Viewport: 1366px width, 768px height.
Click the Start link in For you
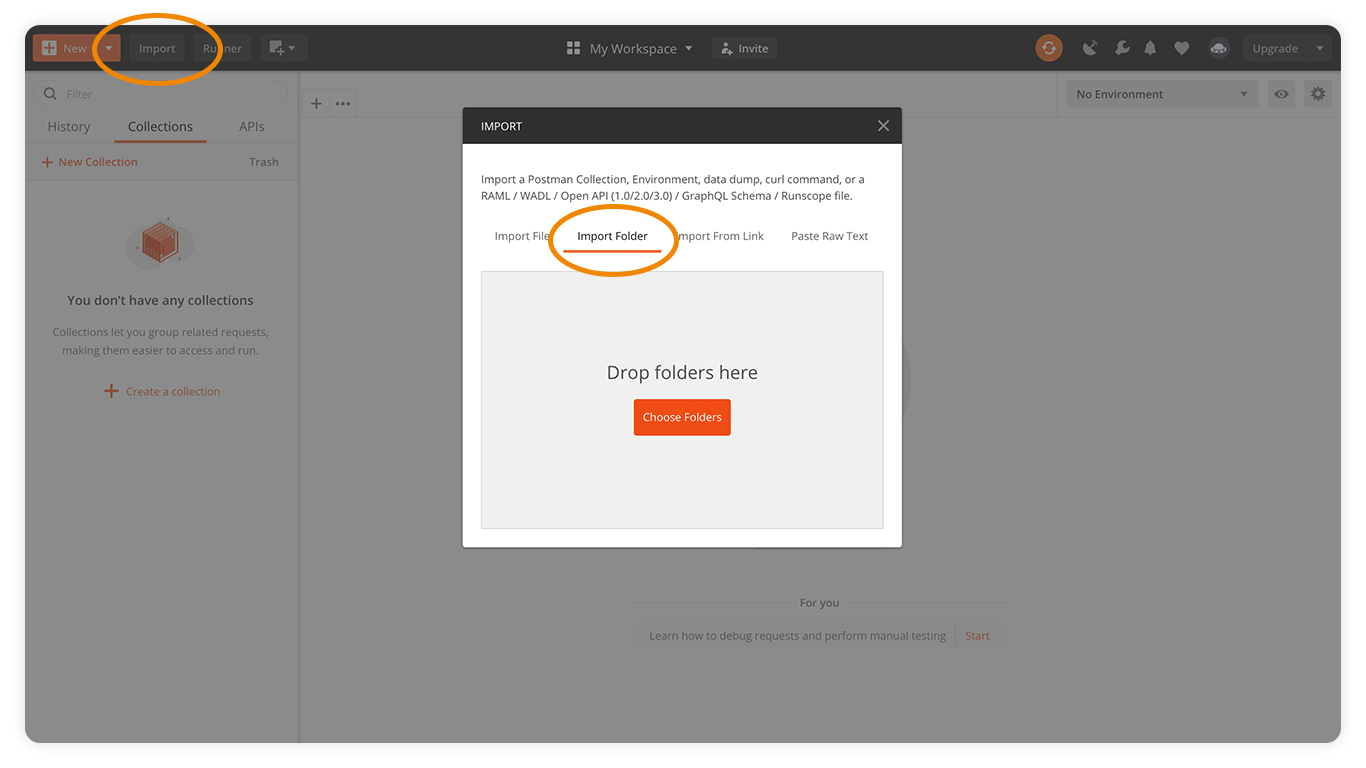click(977, 636)
